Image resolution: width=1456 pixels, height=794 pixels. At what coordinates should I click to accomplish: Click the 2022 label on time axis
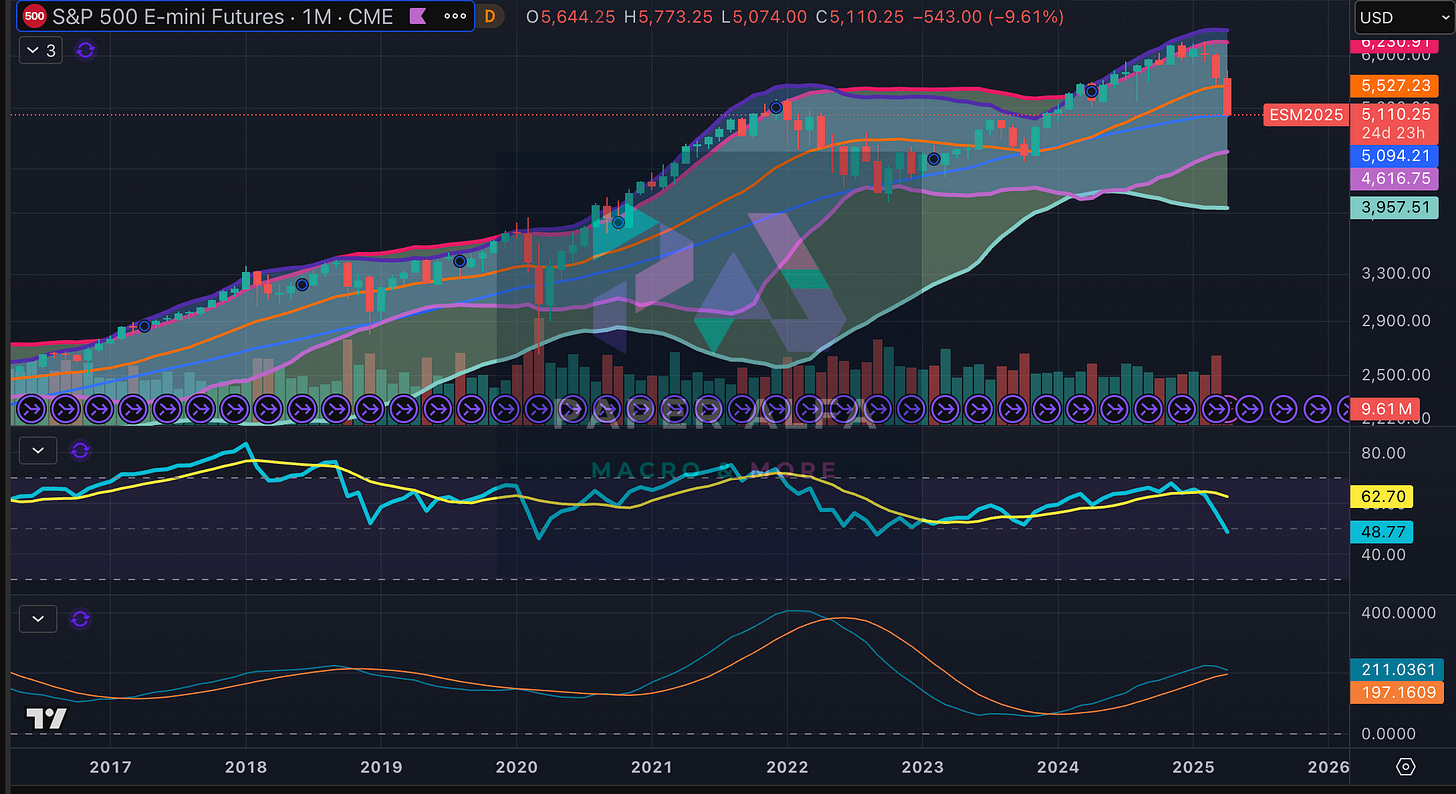click(787, 767)
